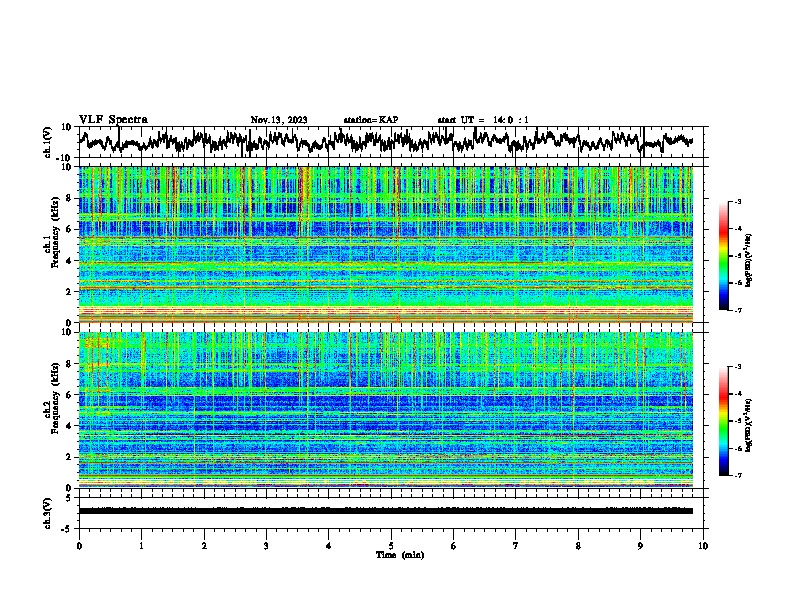Click the "6" tick on the Time axis

click(x=453, y=546)
